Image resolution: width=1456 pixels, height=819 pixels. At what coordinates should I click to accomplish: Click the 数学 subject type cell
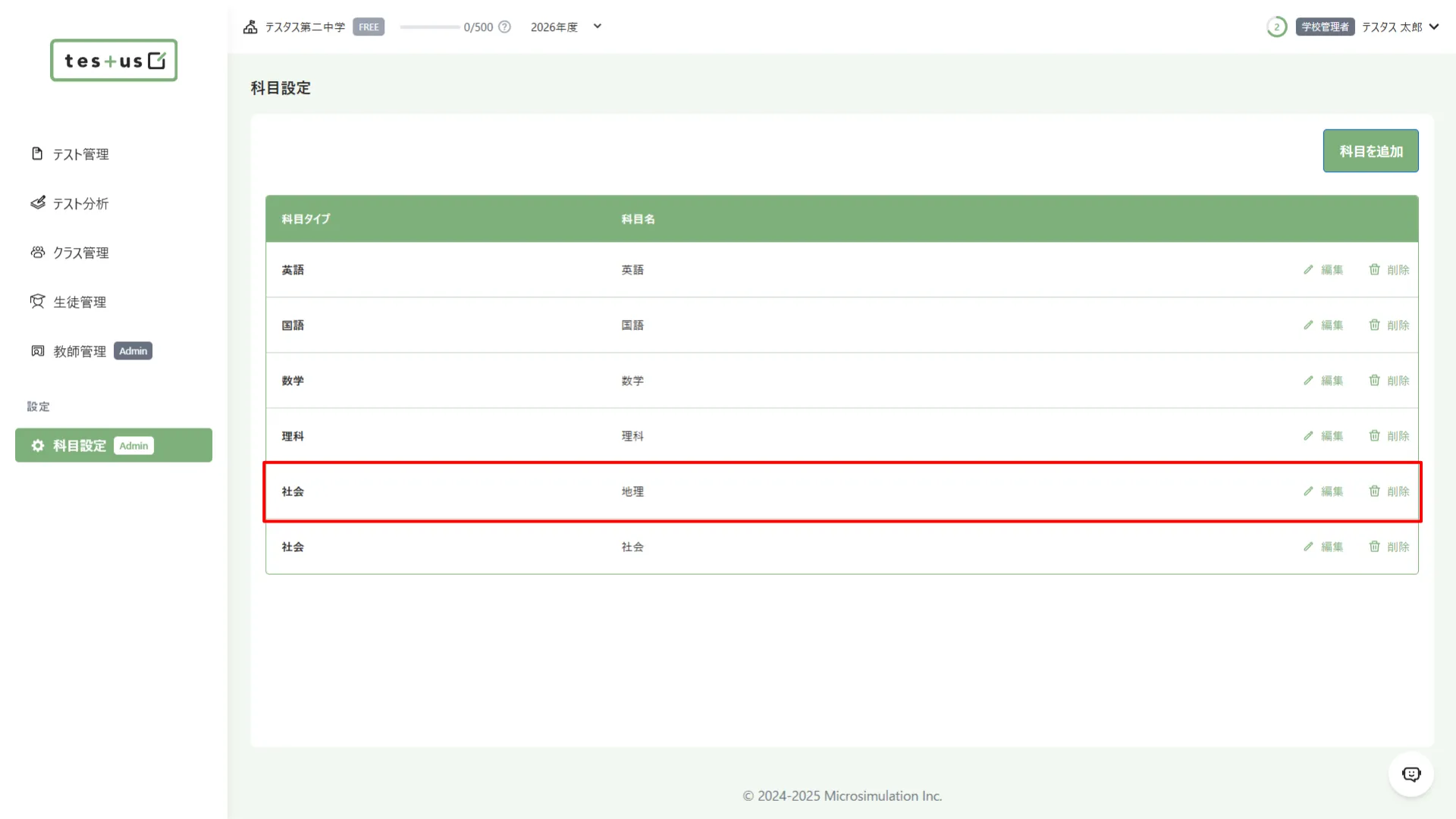[x=293, y=381]
